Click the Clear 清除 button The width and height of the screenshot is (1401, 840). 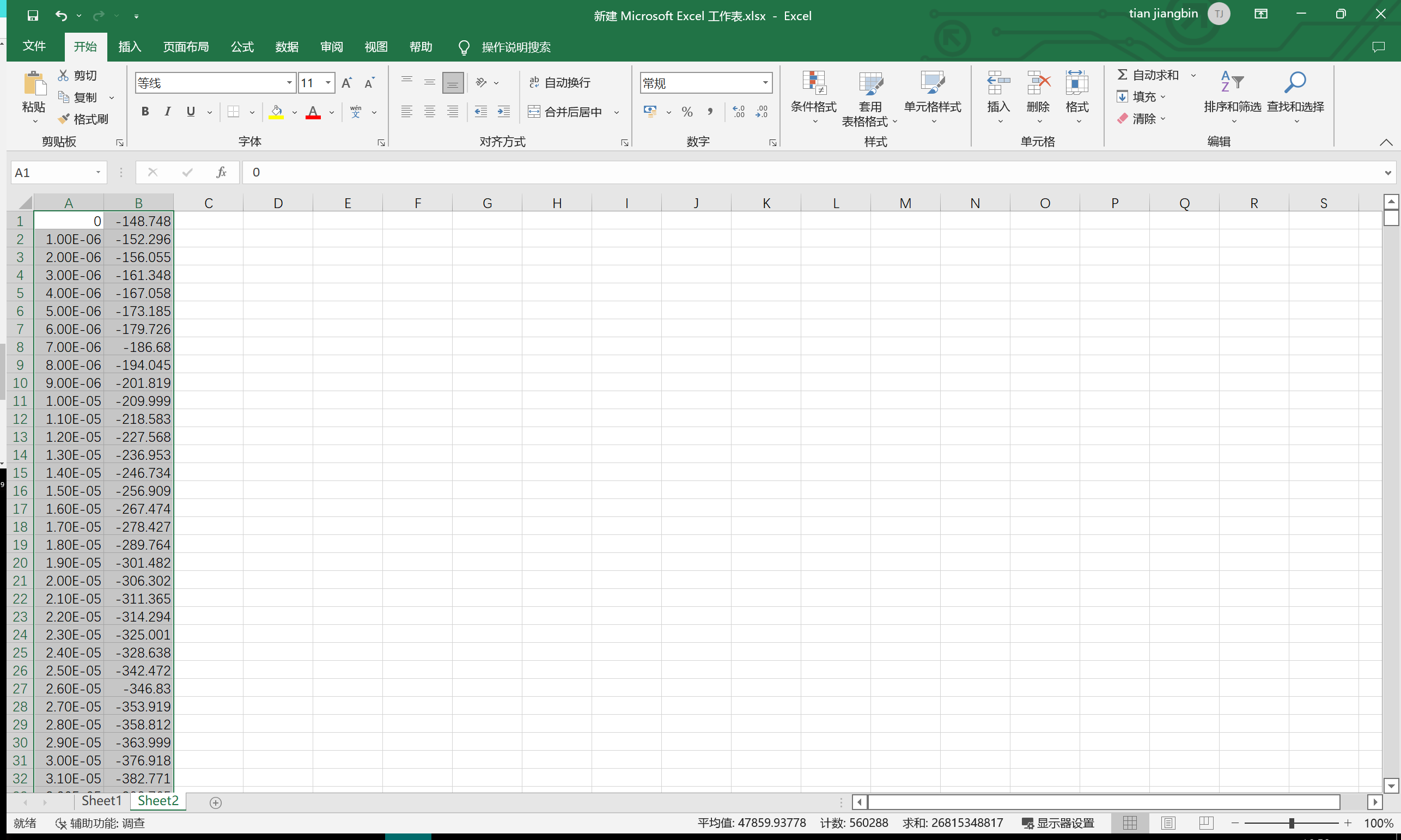pyautogui.click(x=1136, y=119)
